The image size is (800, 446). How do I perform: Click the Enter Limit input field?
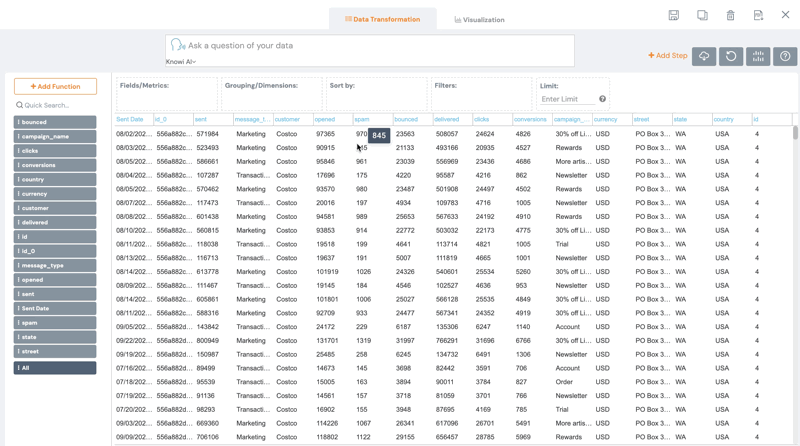tap(566, 99)
